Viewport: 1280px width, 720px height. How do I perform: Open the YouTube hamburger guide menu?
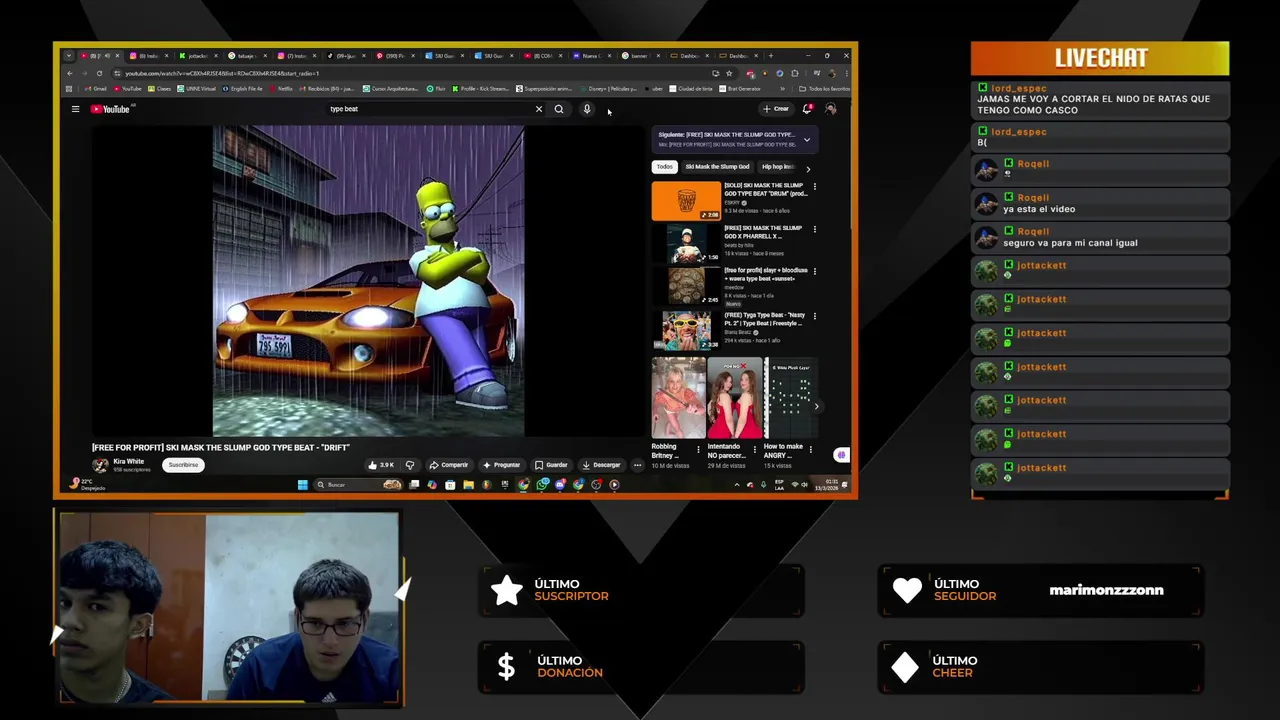(75, 109)
